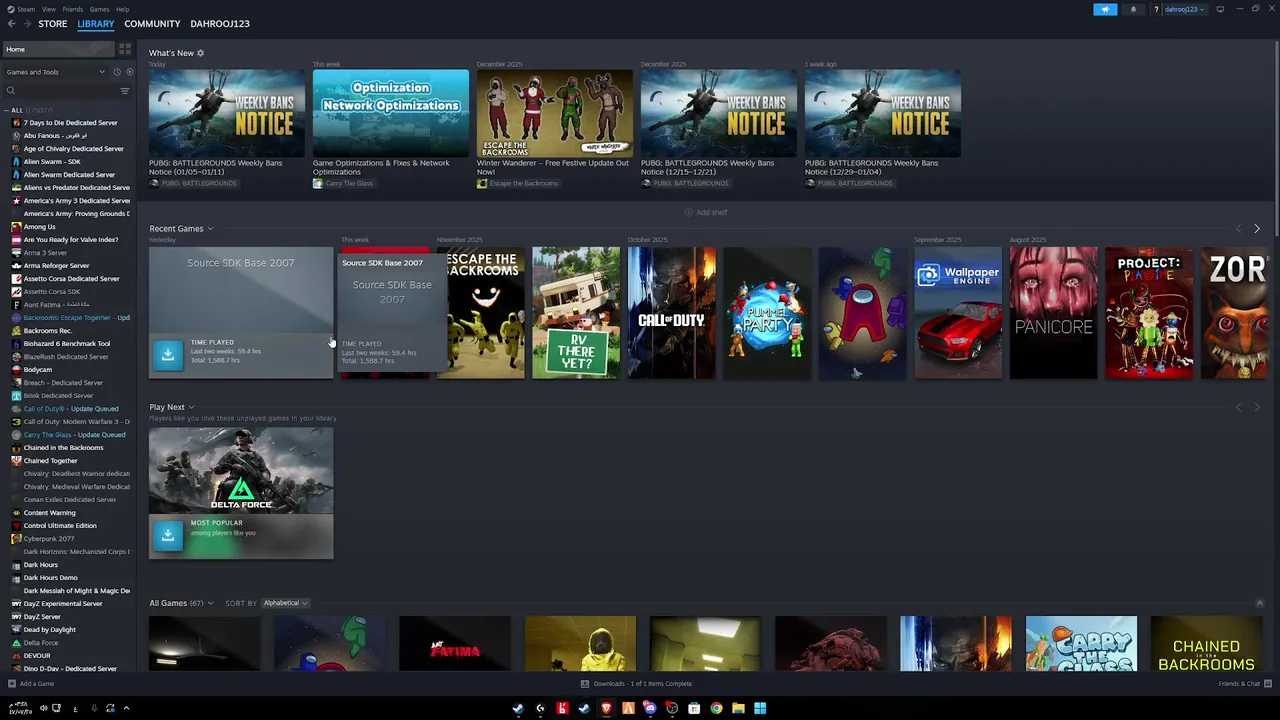The height and width of the screenshot is (720, 1280).
Task: Open Alphabetical sort-by dropdown
Action: (x=285, y=603)
